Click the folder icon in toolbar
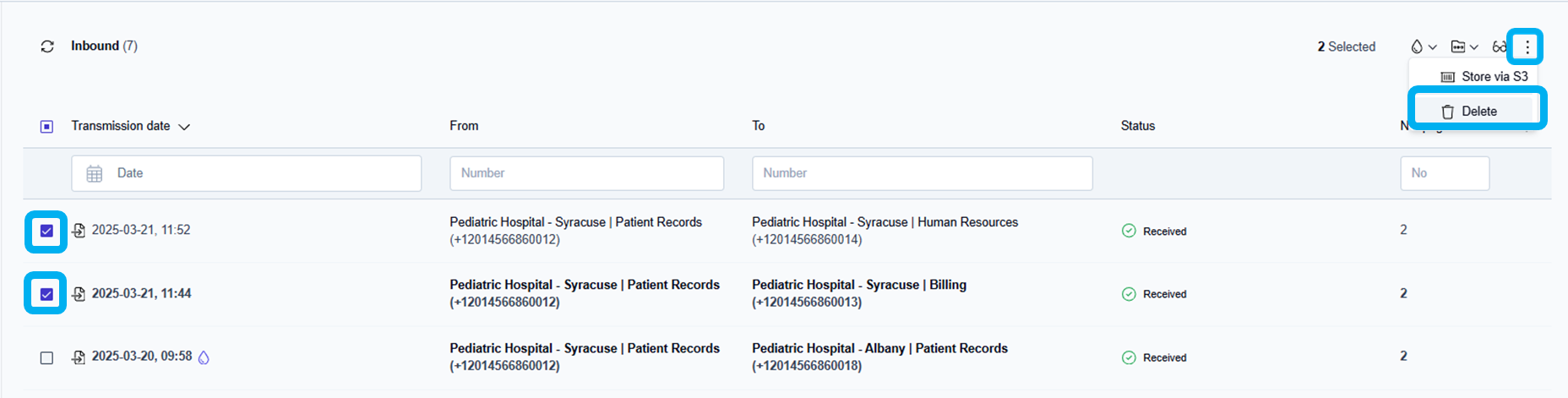The height and width of the screenshot is (398, 1568). click(1458, 47)
